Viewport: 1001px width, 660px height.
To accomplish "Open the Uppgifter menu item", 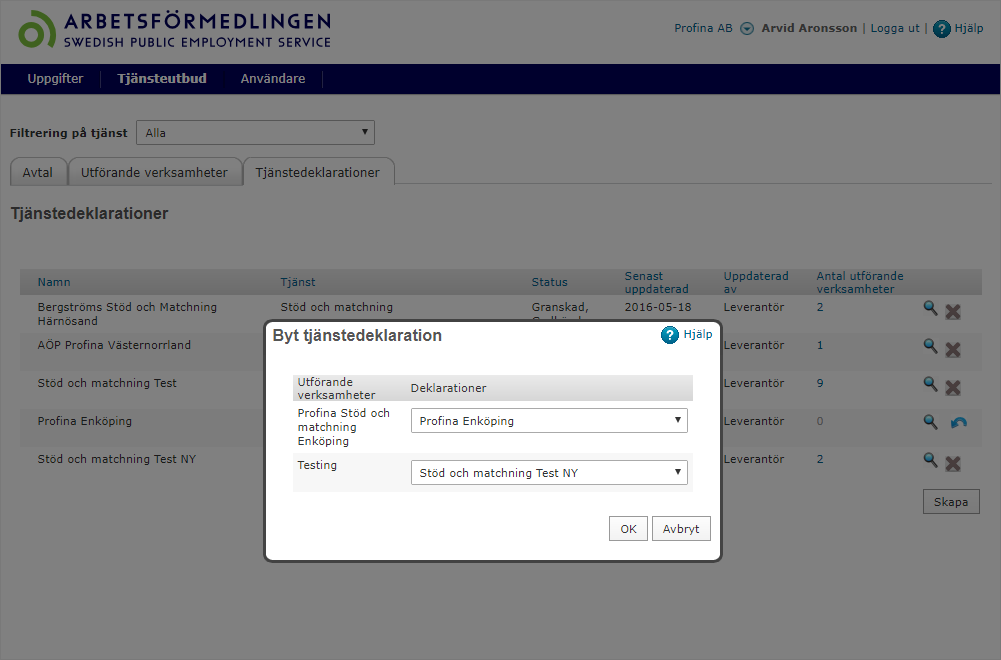I will click(x=56, y=79).
